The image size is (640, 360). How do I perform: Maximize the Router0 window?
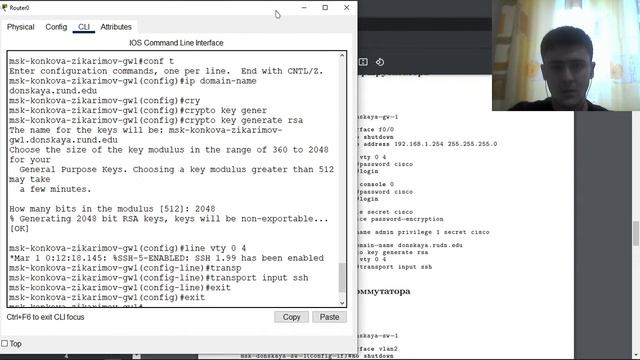(325, 7)
